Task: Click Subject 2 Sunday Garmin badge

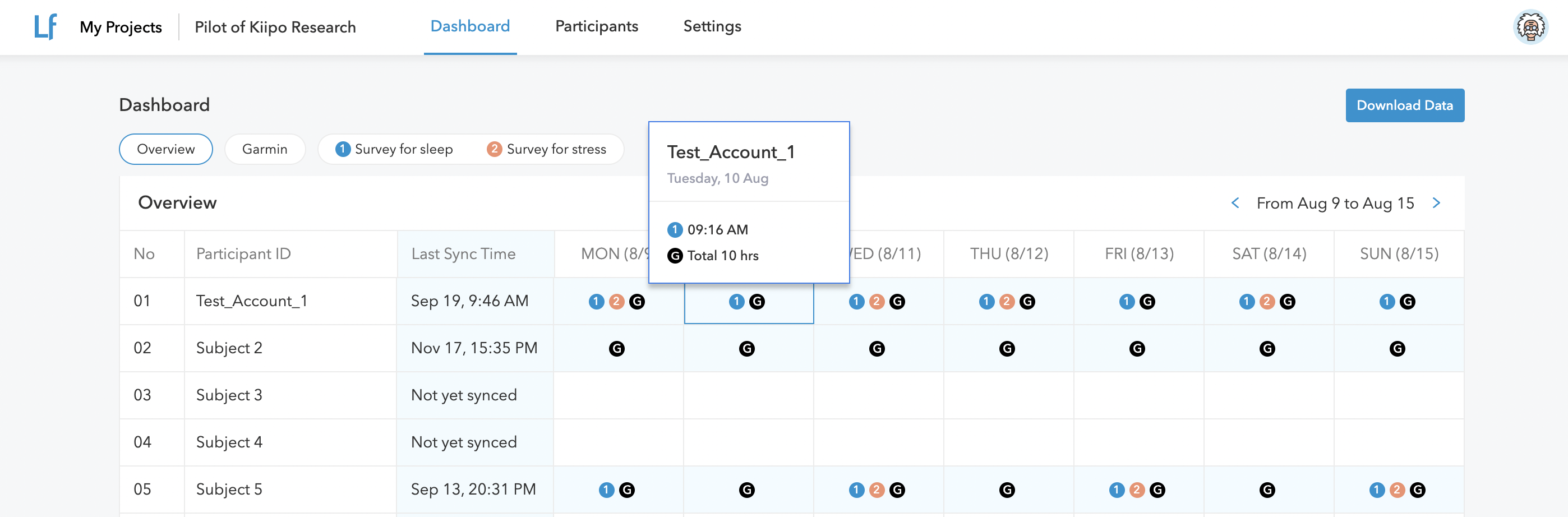Action: pos(1397,348)
